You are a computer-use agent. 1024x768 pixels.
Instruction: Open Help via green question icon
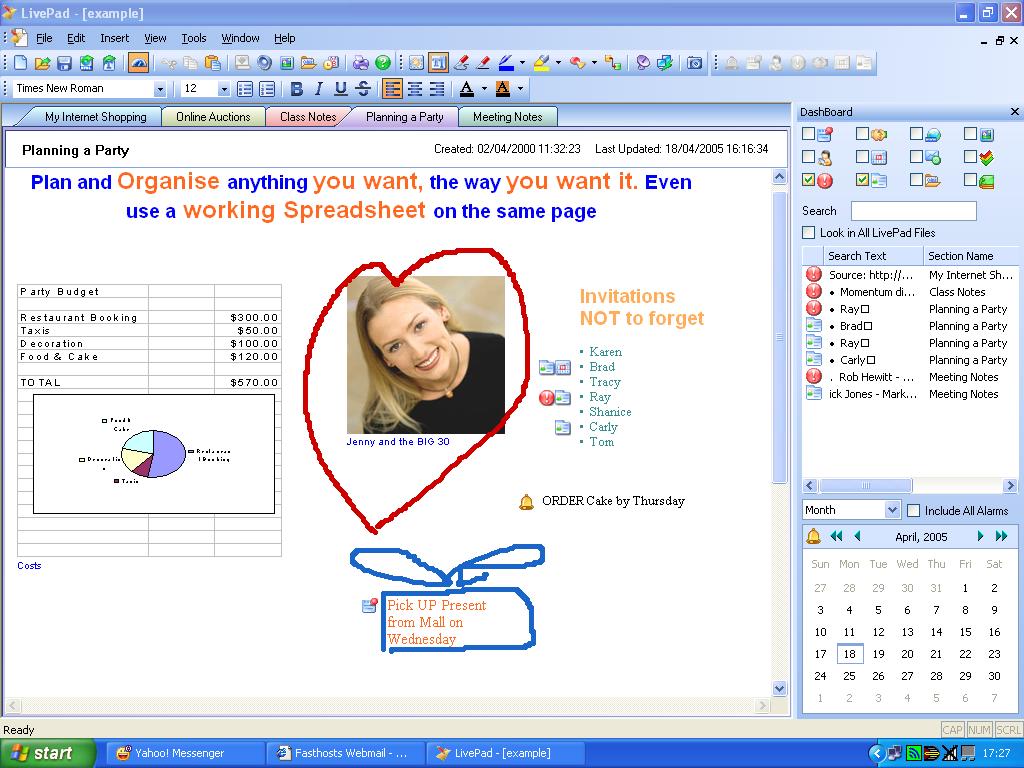383,63
